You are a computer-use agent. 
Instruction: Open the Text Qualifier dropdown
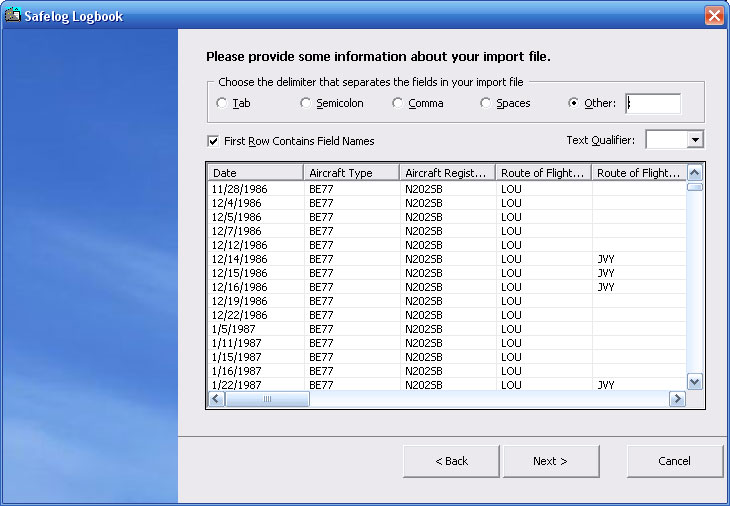click(695, 139)
